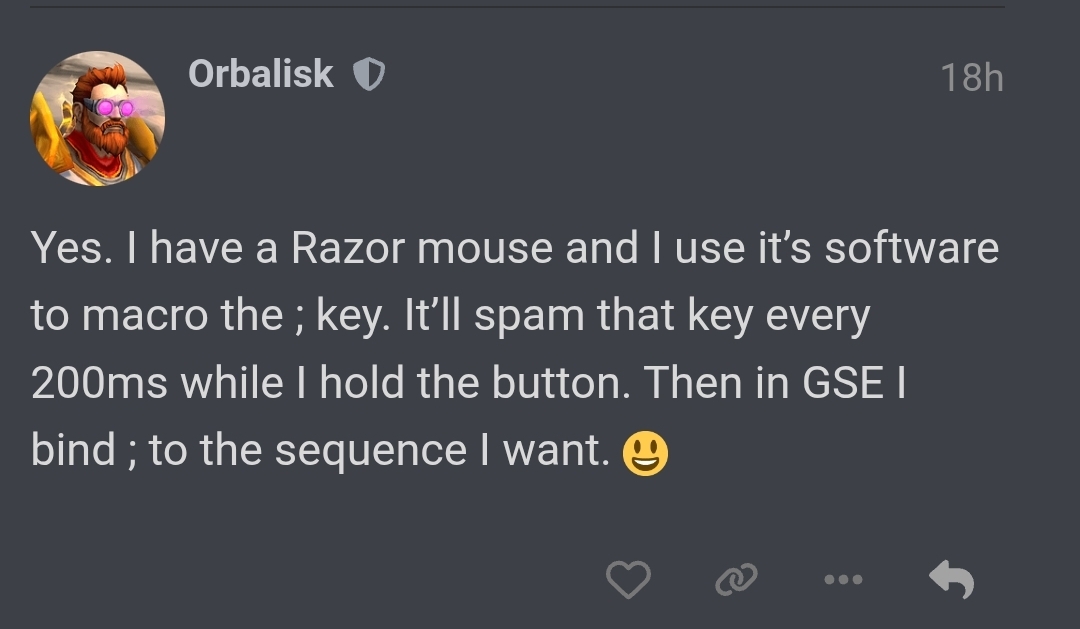This screenshot has width=1080, height=629.
Task: Click the word "mouse" in the post
Action: [x=485, y=249]
